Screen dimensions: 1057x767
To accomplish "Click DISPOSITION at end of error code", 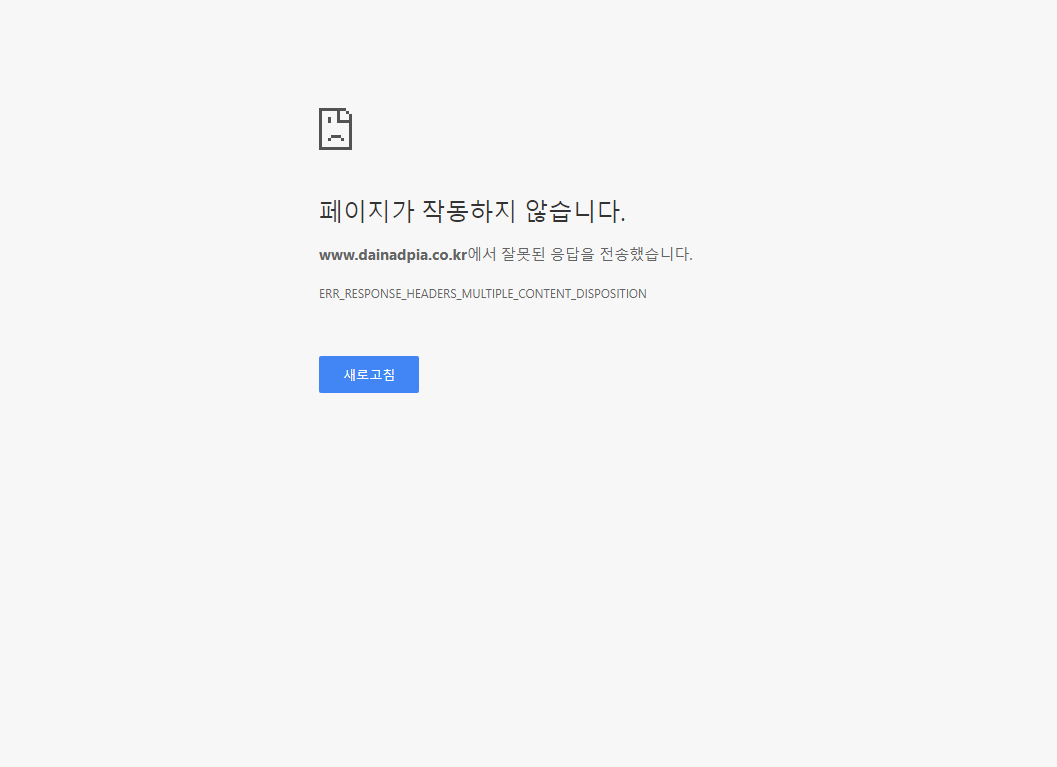I will click(611, 294).
